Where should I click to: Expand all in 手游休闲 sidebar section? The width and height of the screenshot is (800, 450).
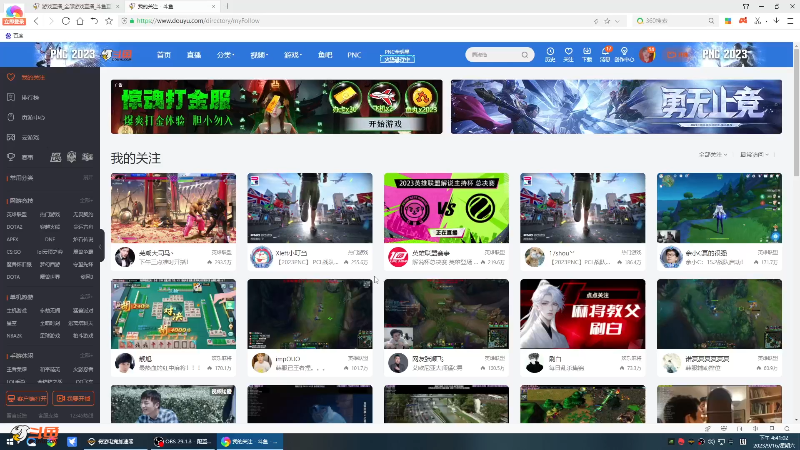[86, 355]
